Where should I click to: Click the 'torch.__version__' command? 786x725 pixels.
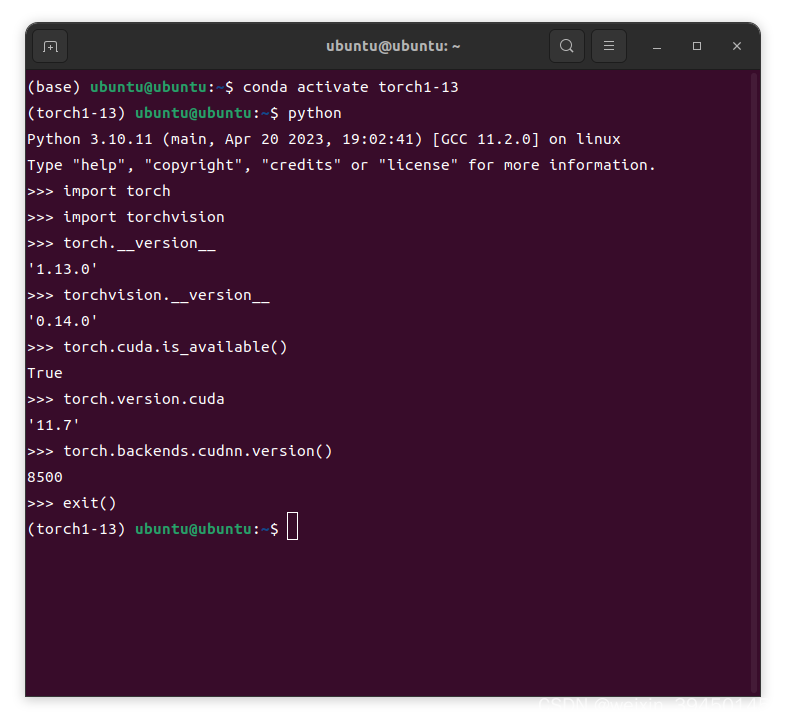tap(139, 244)
